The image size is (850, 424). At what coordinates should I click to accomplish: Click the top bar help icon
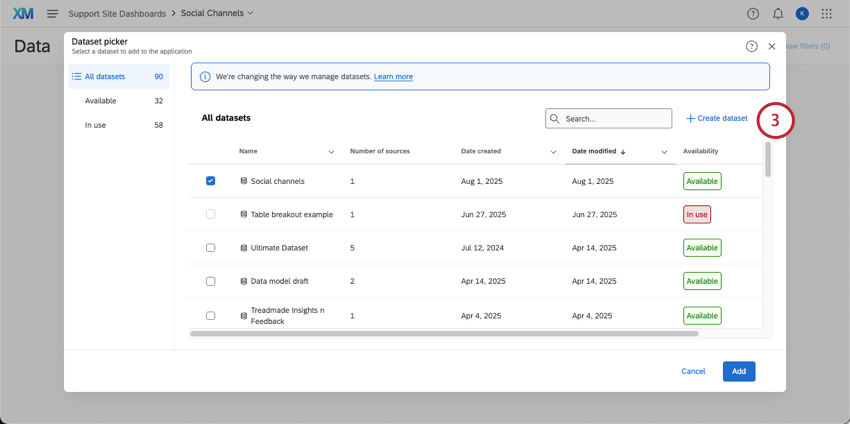click(753, 13)
